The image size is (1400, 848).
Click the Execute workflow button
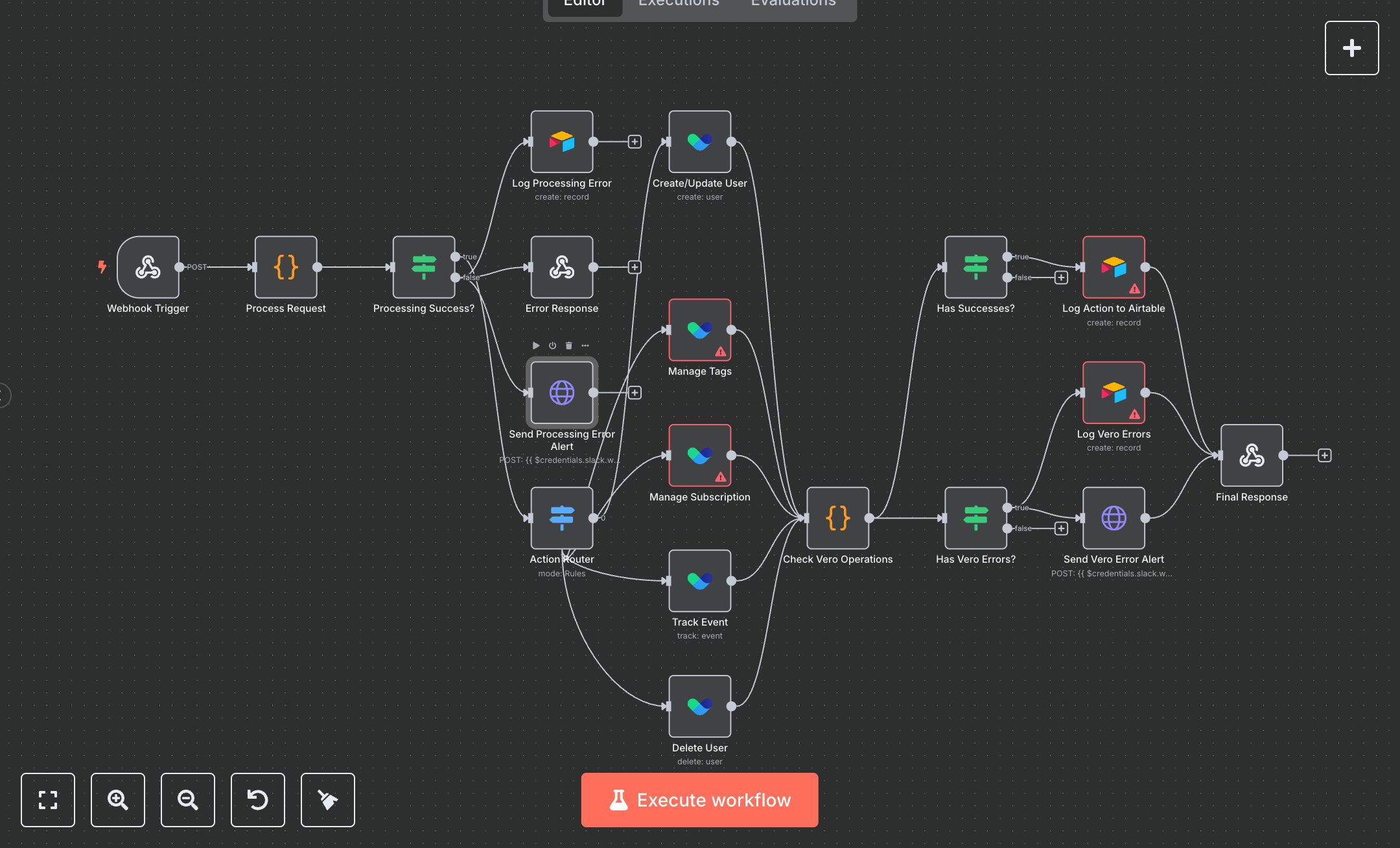point(699,799)
